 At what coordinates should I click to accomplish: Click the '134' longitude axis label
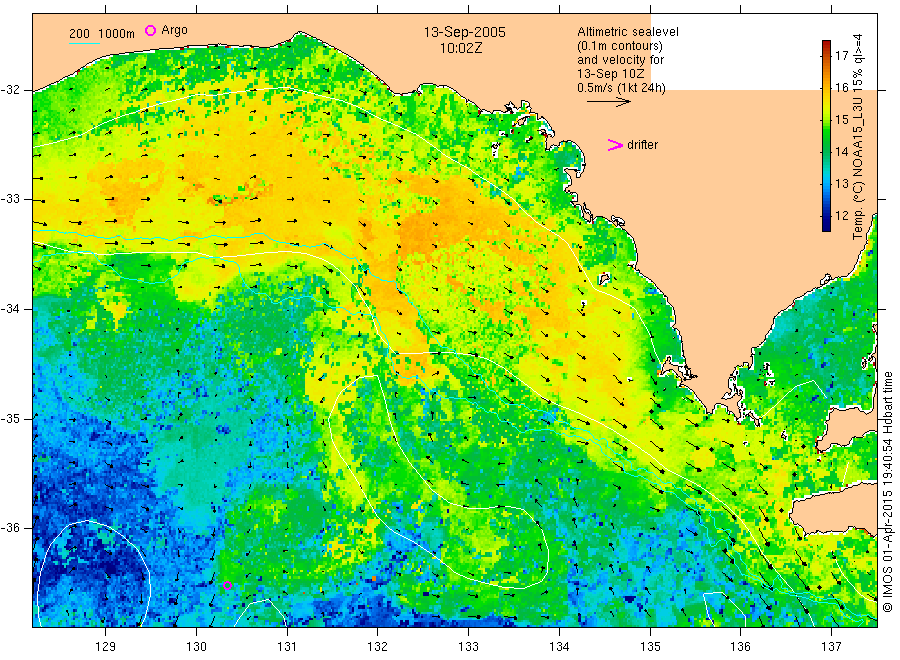point(559,647)
